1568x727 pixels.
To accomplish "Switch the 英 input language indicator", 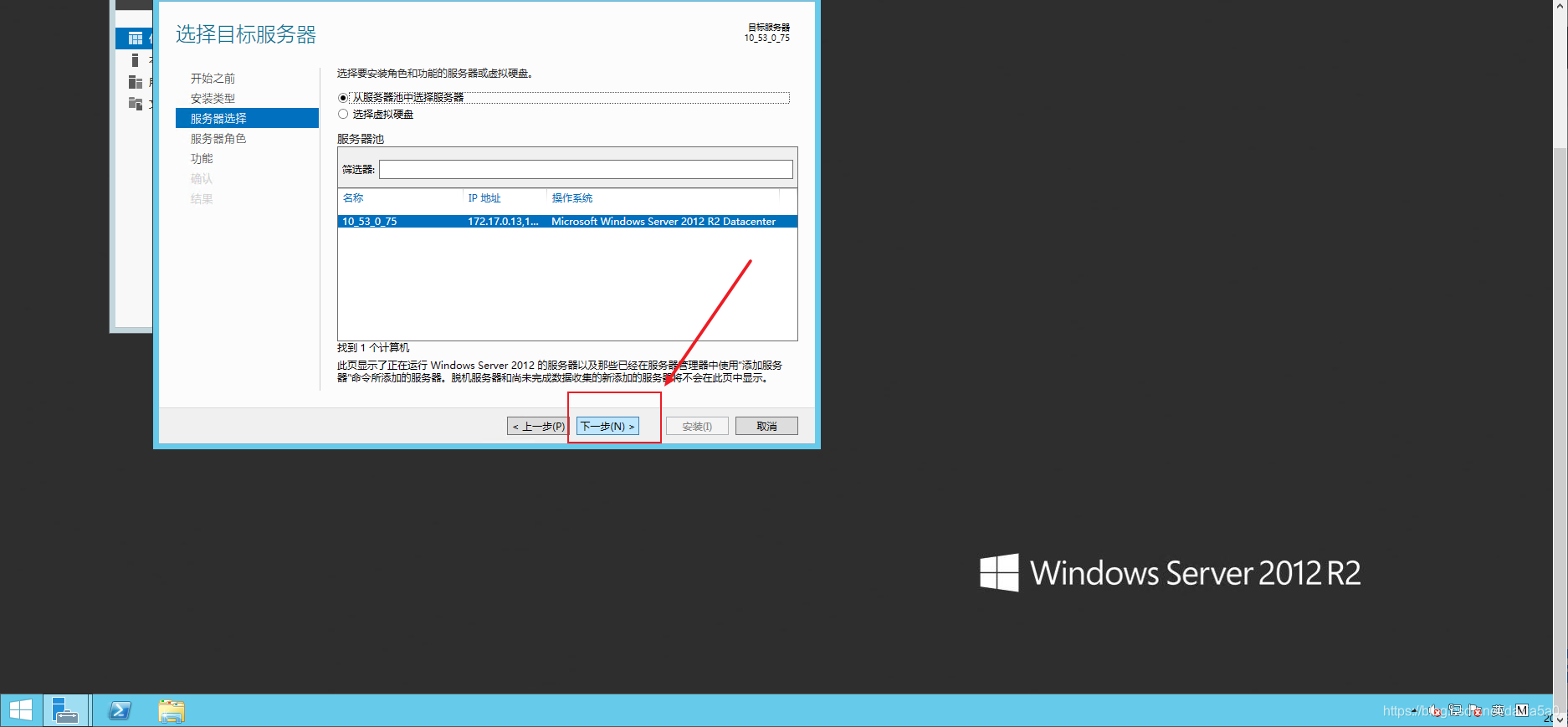I will click(1498, 710).
